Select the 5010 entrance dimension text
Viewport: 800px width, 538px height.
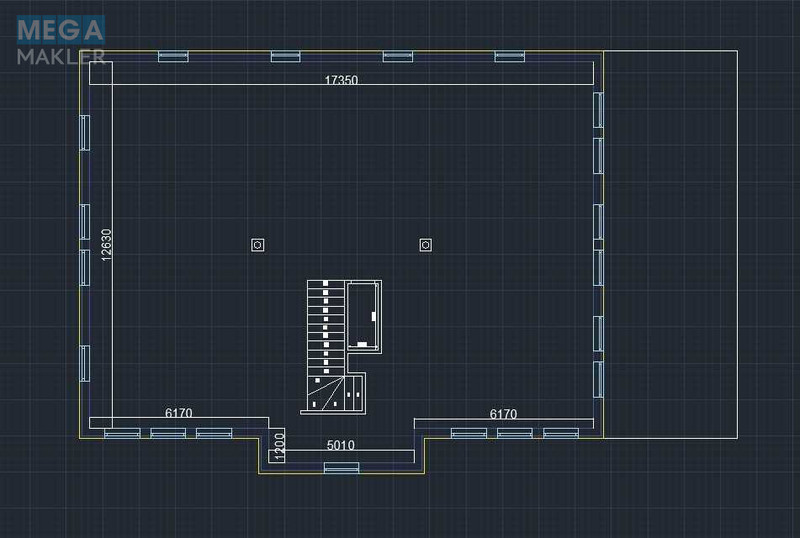tap(340, 445)
